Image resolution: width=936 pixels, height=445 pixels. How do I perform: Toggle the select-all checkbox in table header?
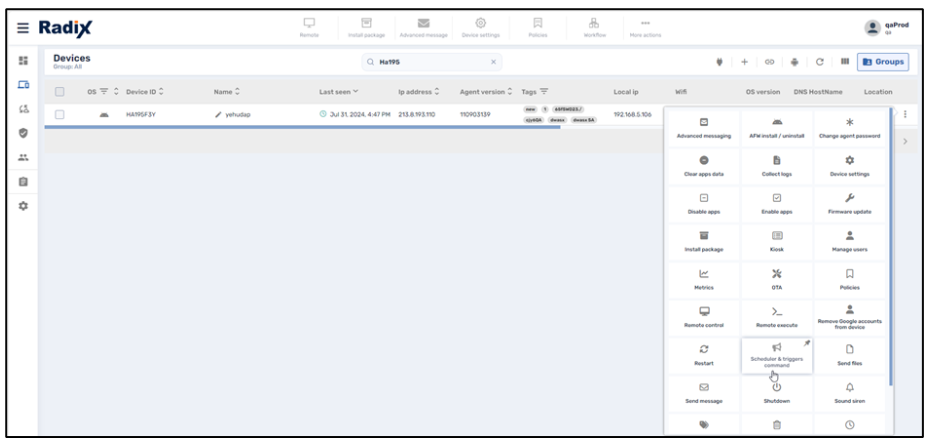[60, 92]
